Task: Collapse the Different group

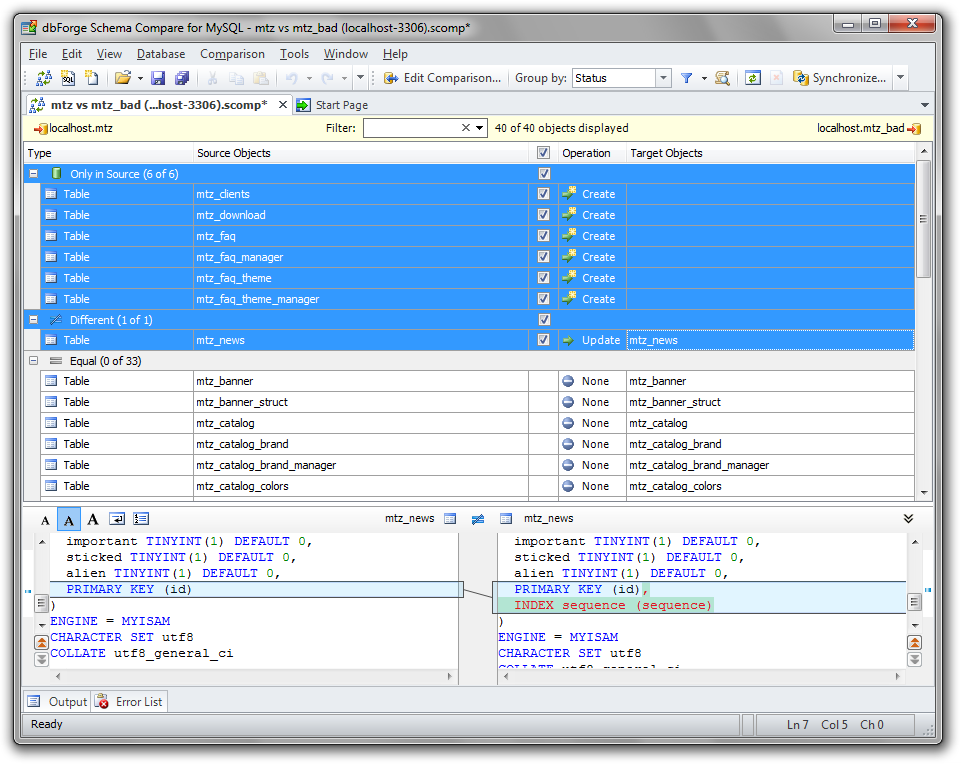Action: [x=34, y=320]
